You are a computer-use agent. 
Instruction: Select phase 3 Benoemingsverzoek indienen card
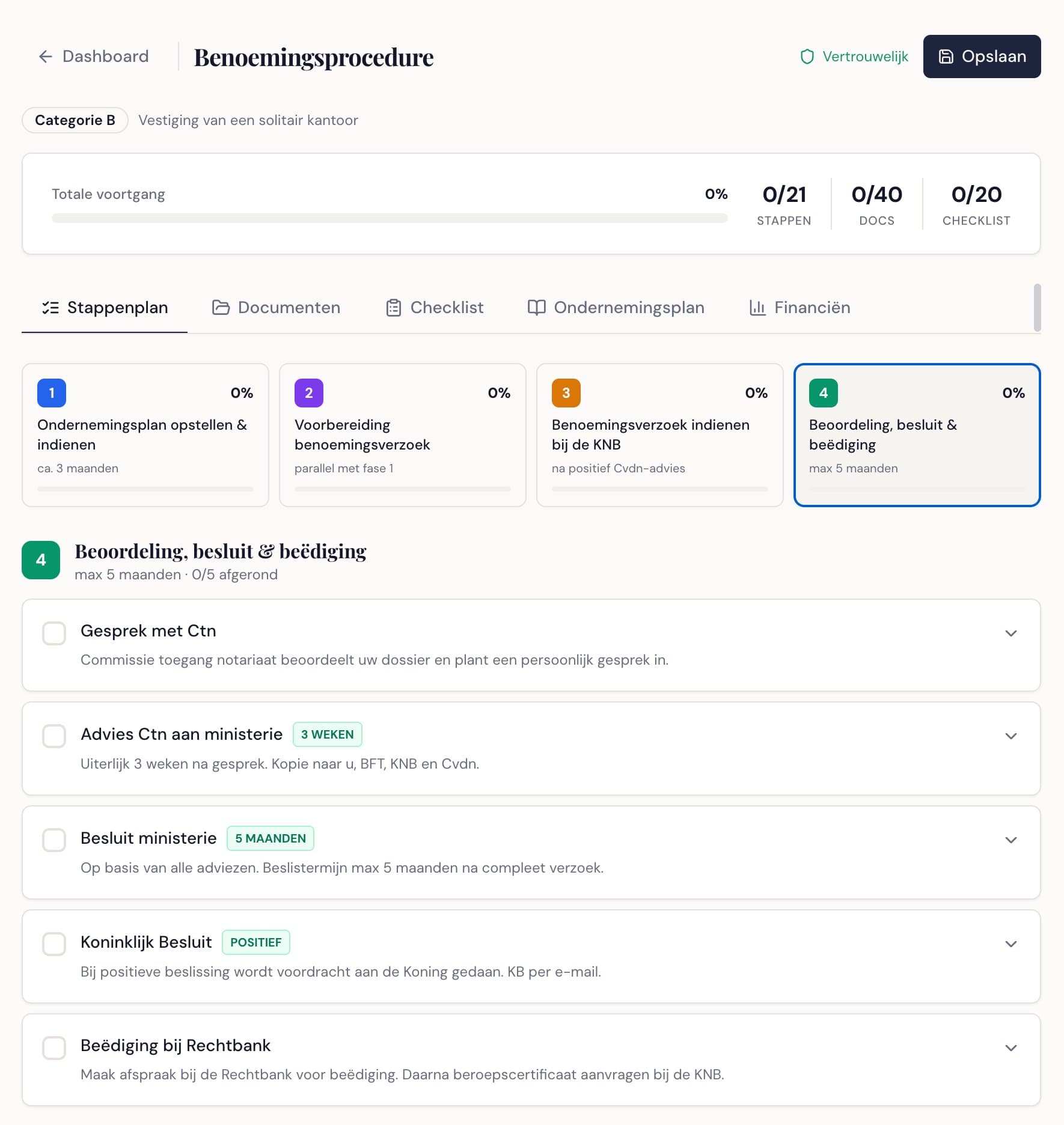pyautogui.click(x=659, y=434)
